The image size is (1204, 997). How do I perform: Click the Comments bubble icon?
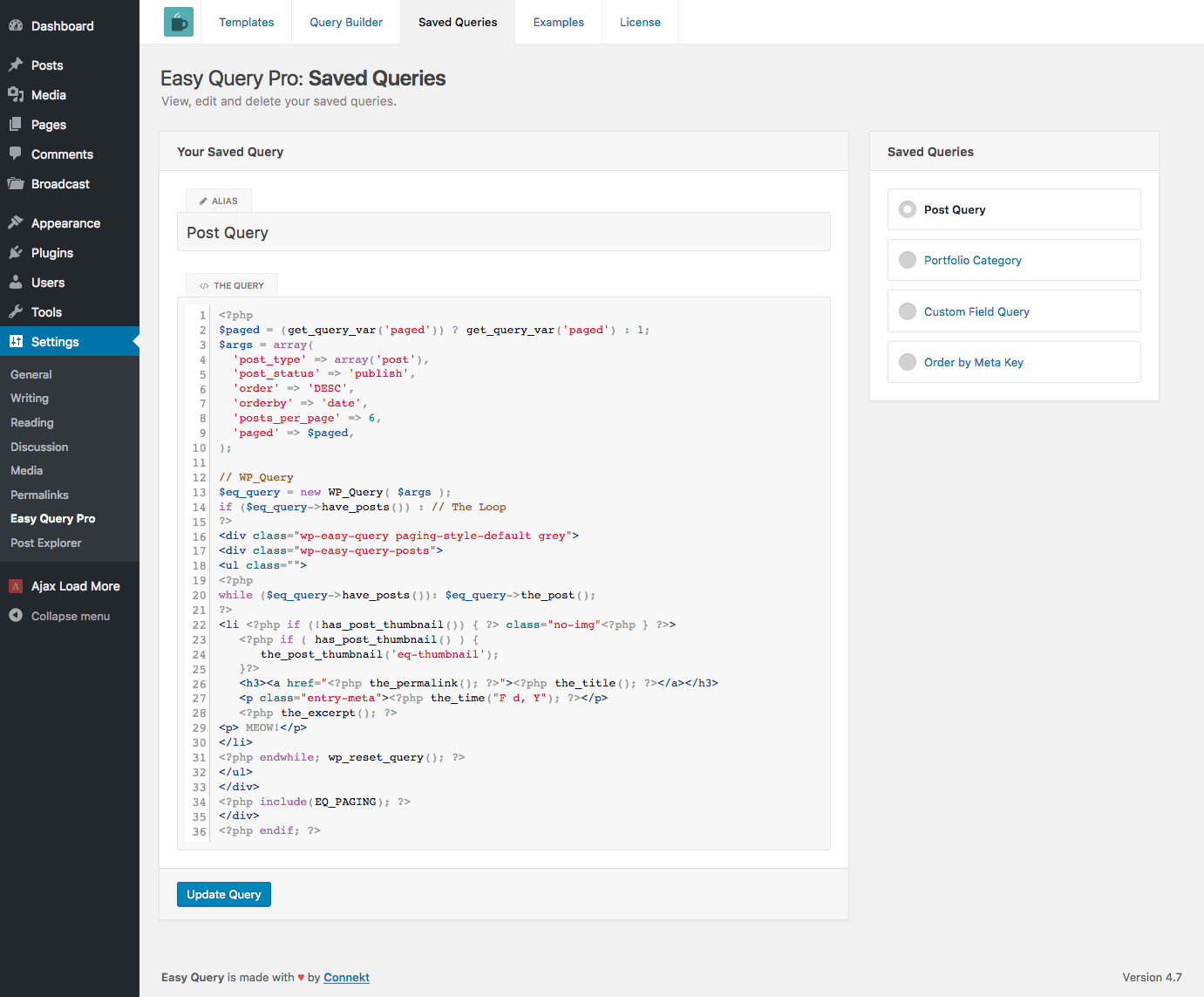(16, 154)
